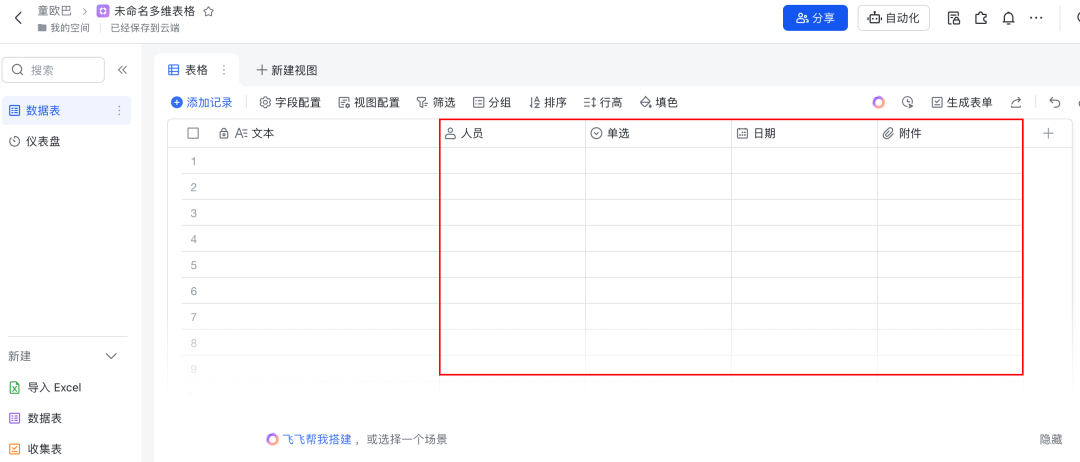Open 筛选 filter tool
This screenshot has height=462, width=1080.
(x=436, y=102)
